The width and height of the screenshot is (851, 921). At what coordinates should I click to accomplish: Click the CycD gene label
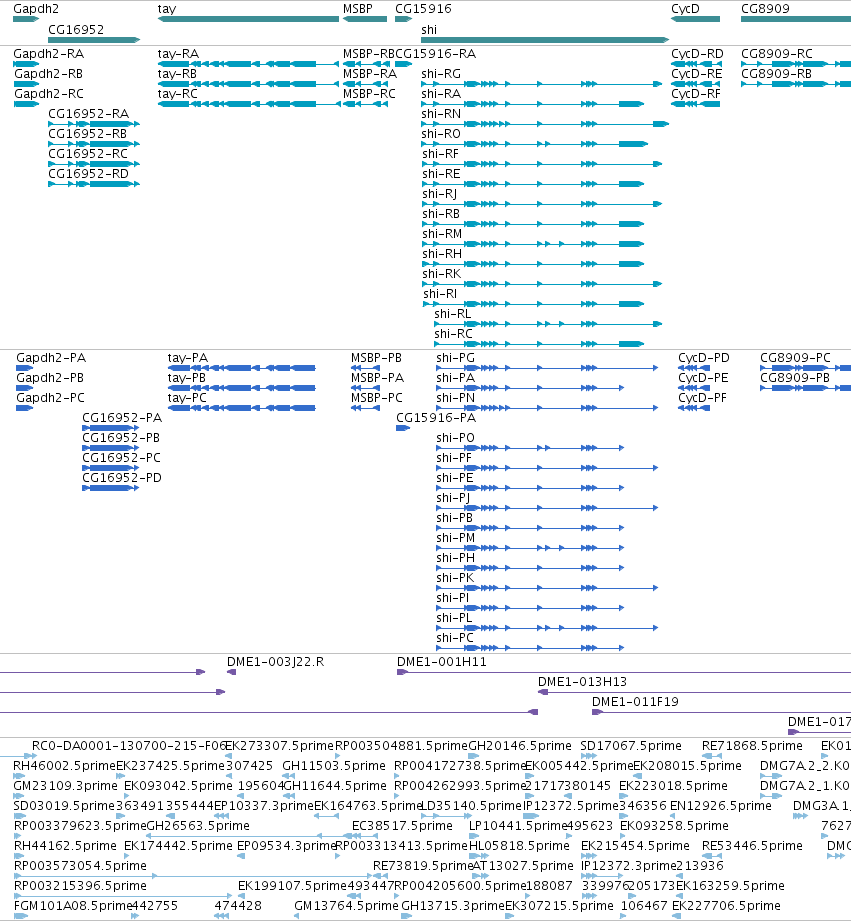point(685,9)
